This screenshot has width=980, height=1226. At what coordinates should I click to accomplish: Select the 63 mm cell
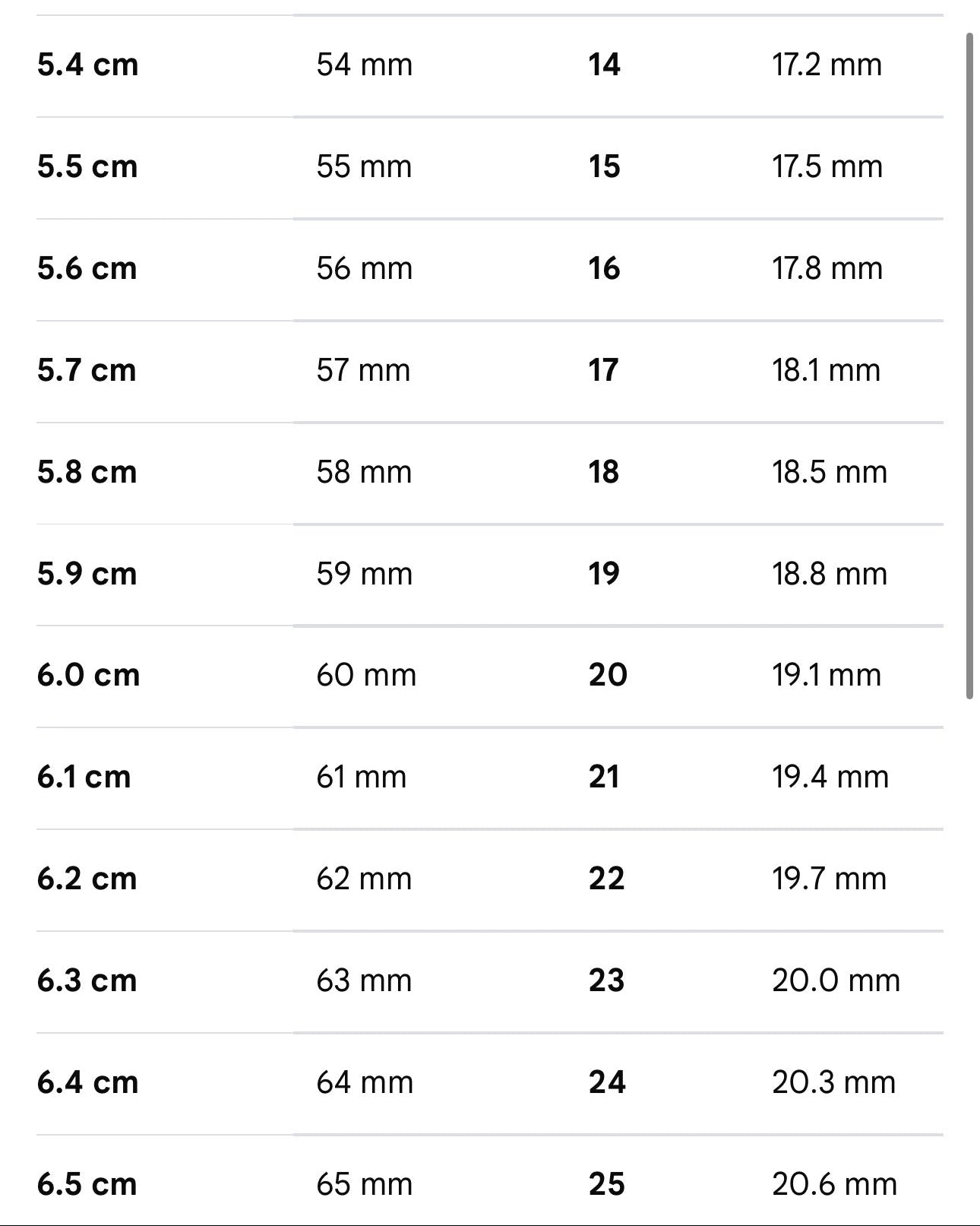[364, 980]
